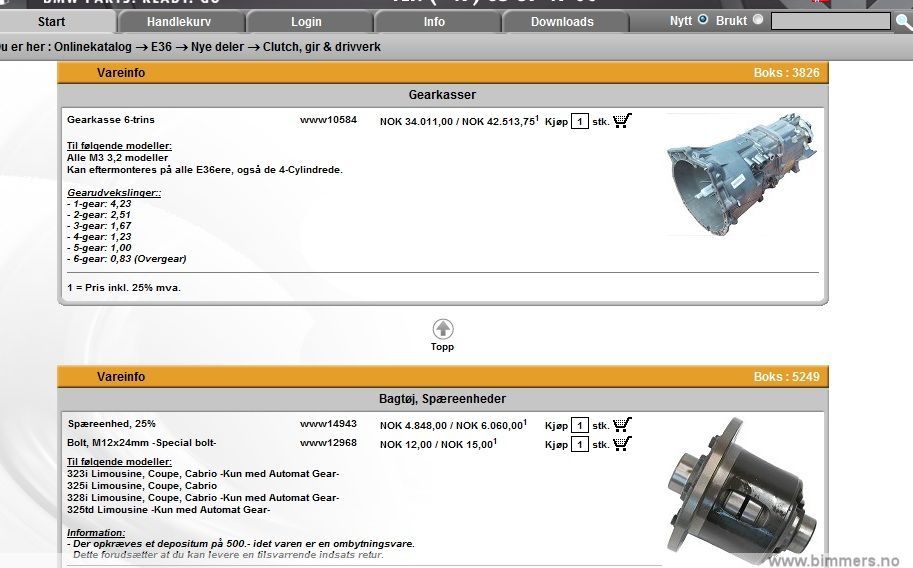Open Clutch, gir & drivverk breadcrumb
This screenshot has height=568, width=913.
pos(321,47)
